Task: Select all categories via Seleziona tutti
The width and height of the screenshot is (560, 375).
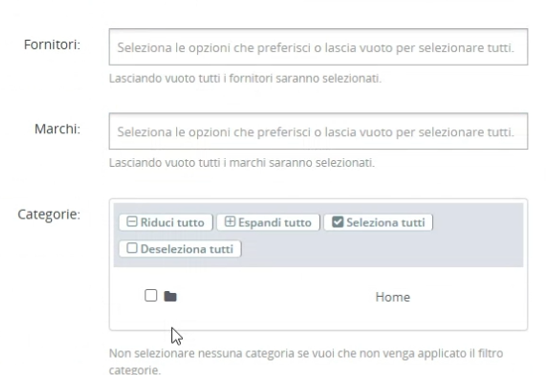Action: [x=378, y=222]
